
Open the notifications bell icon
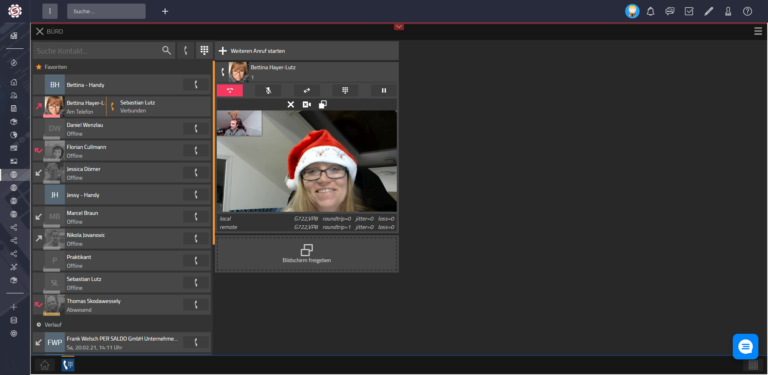650,11
